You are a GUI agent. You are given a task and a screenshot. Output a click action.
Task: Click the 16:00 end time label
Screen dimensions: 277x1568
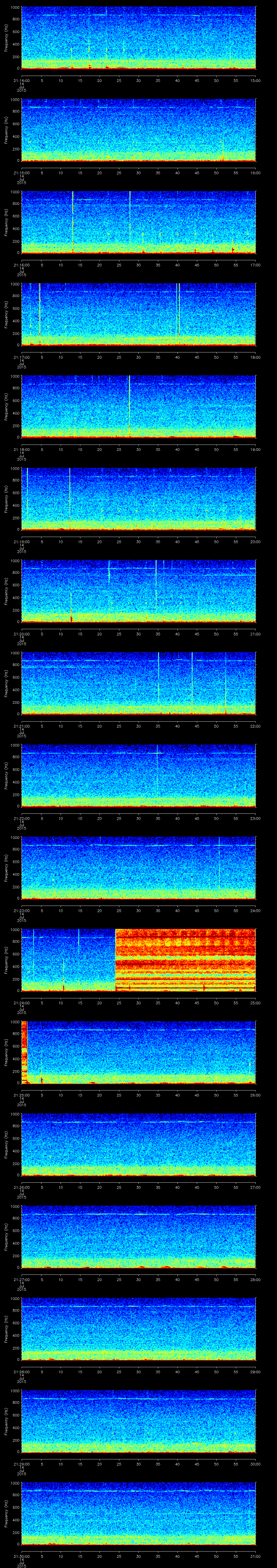coord(256,173)
